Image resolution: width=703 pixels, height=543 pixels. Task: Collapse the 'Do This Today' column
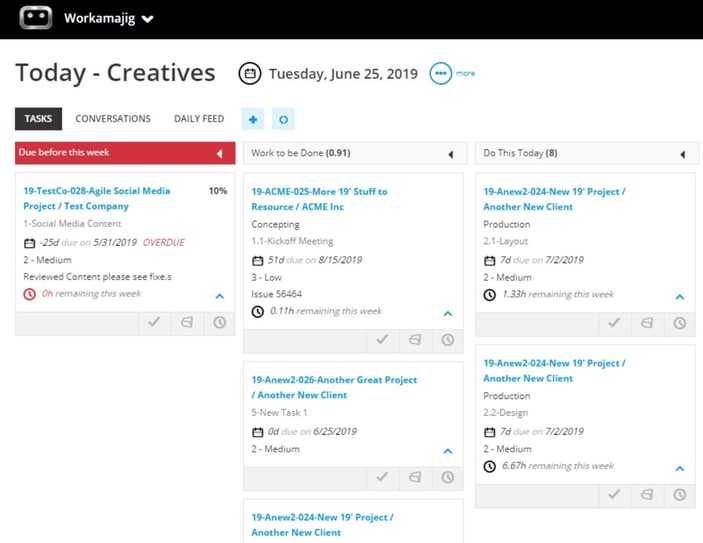pos(683,154)
